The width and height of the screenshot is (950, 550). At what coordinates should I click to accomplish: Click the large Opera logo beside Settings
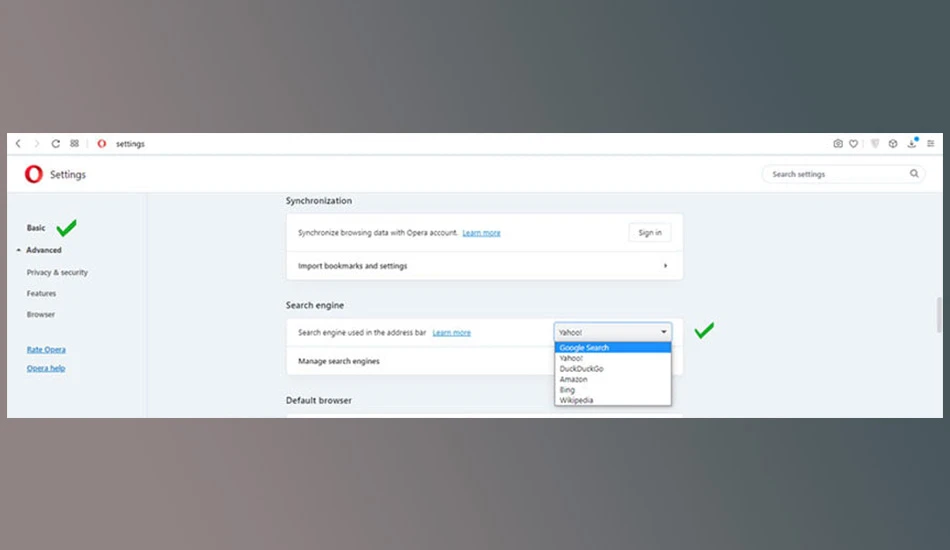pyautogui.click(x=34, y=174)
